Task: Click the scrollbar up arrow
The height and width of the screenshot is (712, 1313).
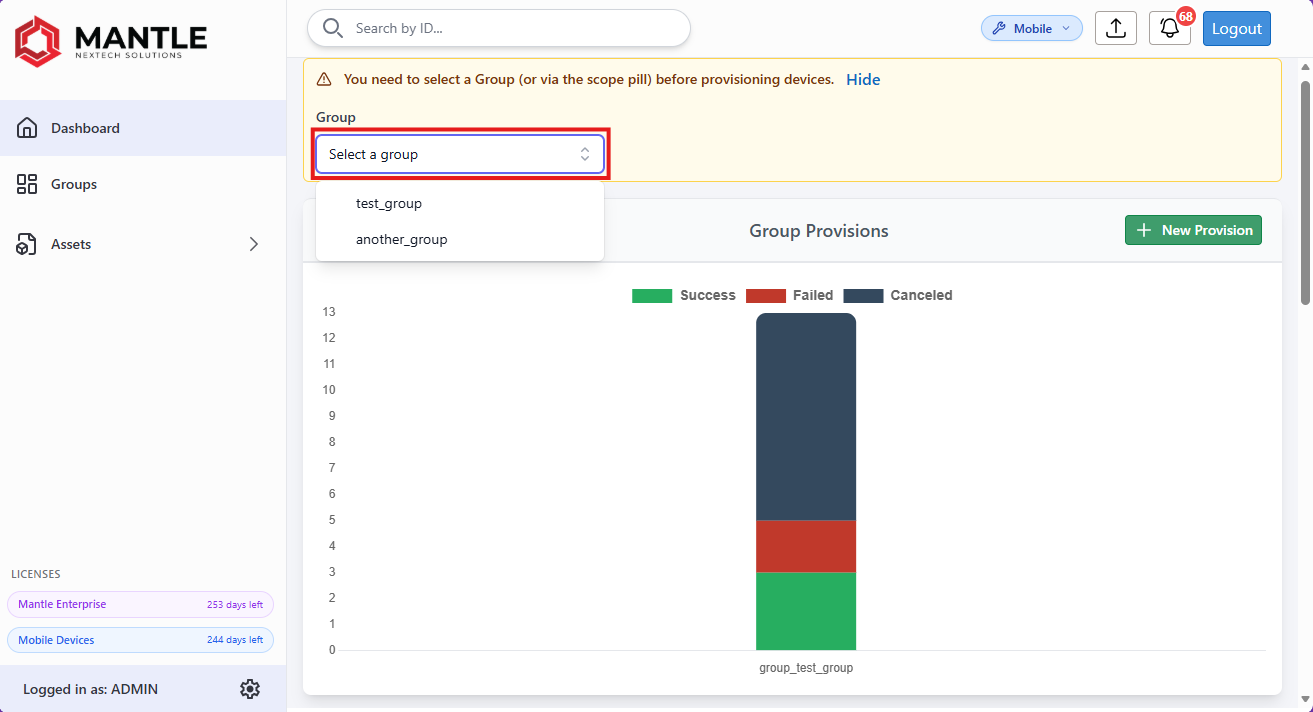Action: 1305,66
